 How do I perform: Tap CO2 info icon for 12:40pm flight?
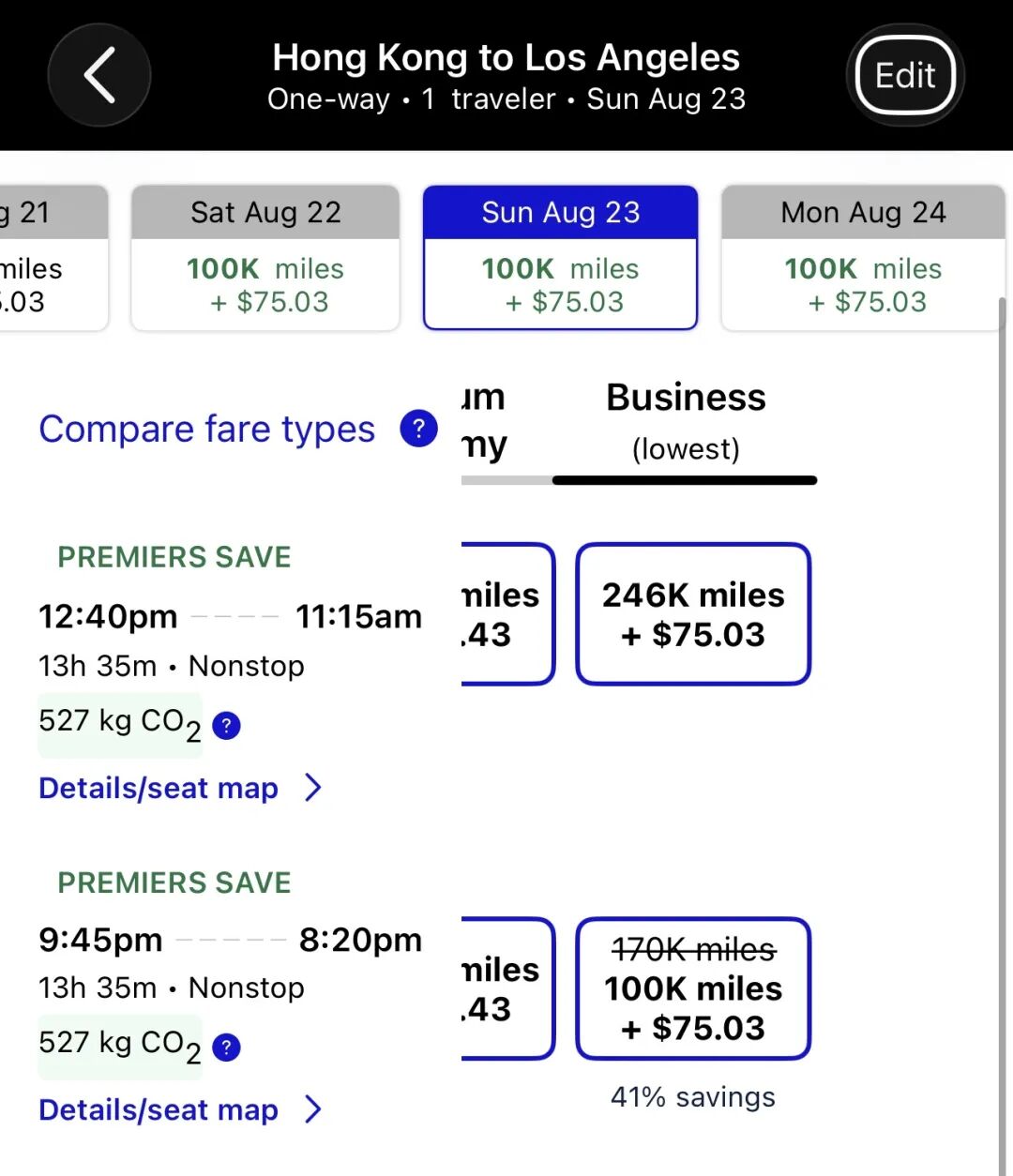click(x=226, y=725)
